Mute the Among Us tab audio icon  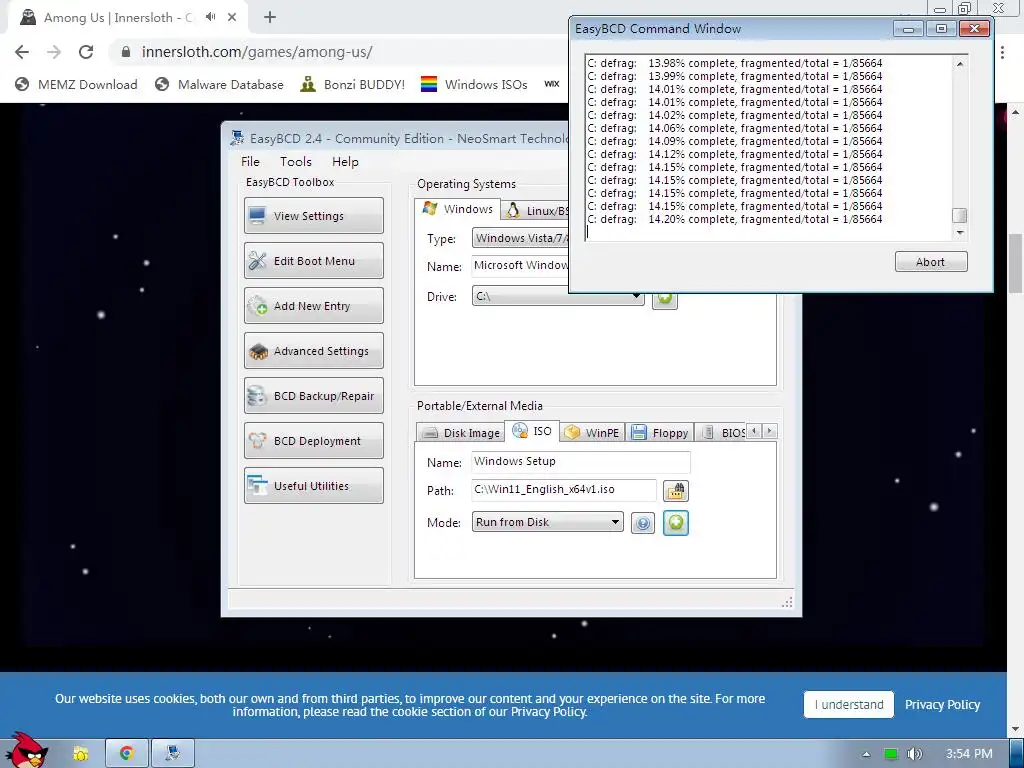[210, 18]
